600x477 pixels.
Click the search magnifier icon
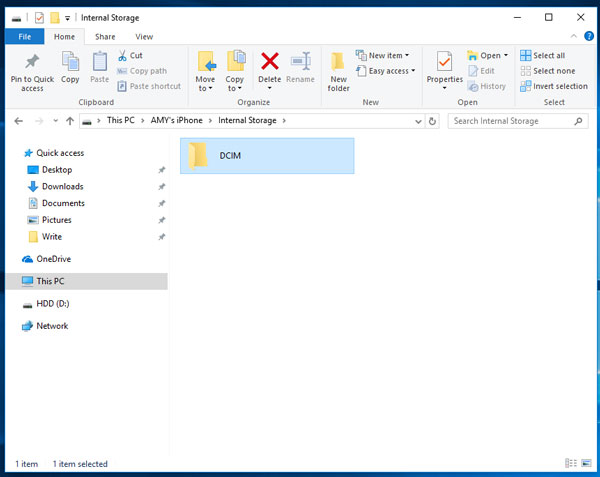pyautogui.click(x=578, y=121)
